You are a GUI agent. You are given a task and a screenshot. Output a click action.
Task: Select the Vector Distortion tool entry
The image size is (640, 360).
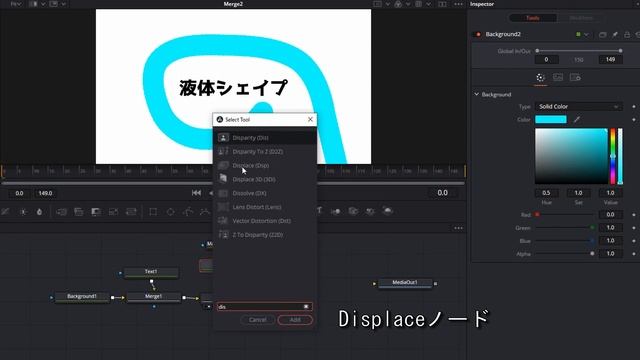click(x=264, y=221)
